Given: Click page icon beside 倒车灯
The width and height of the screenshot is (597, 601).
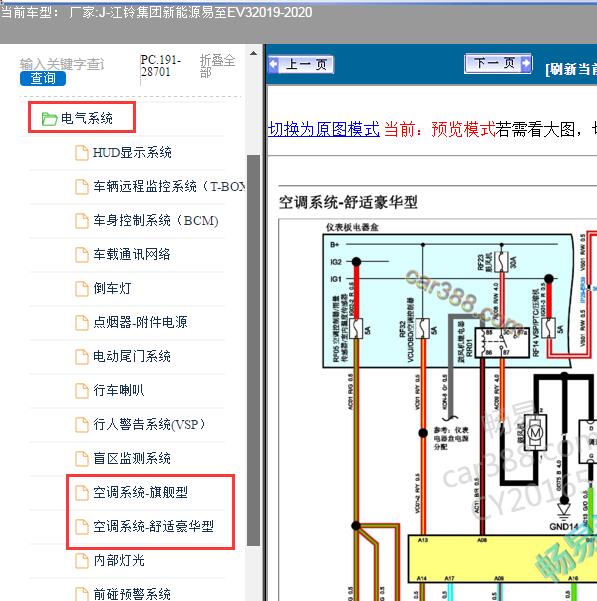Looking at the screenshot, I should click(82, 289).
